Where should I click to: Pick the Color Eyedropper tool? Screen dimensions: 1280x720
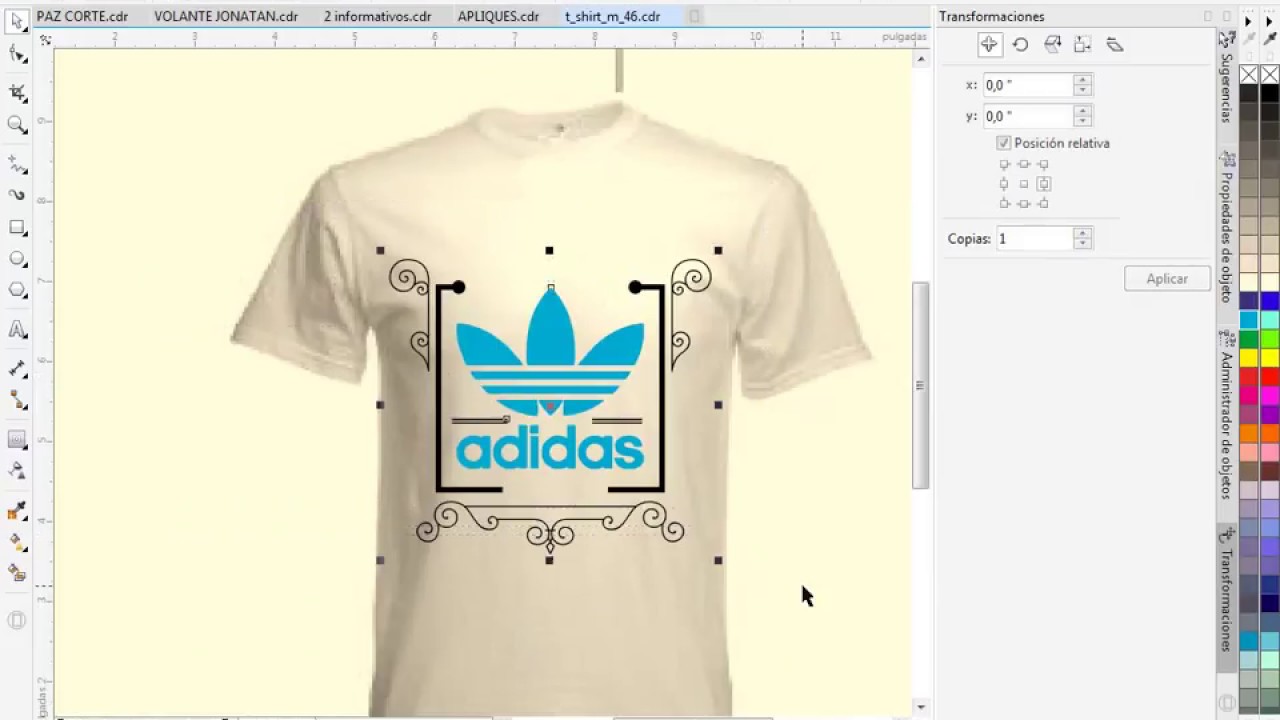17,511
